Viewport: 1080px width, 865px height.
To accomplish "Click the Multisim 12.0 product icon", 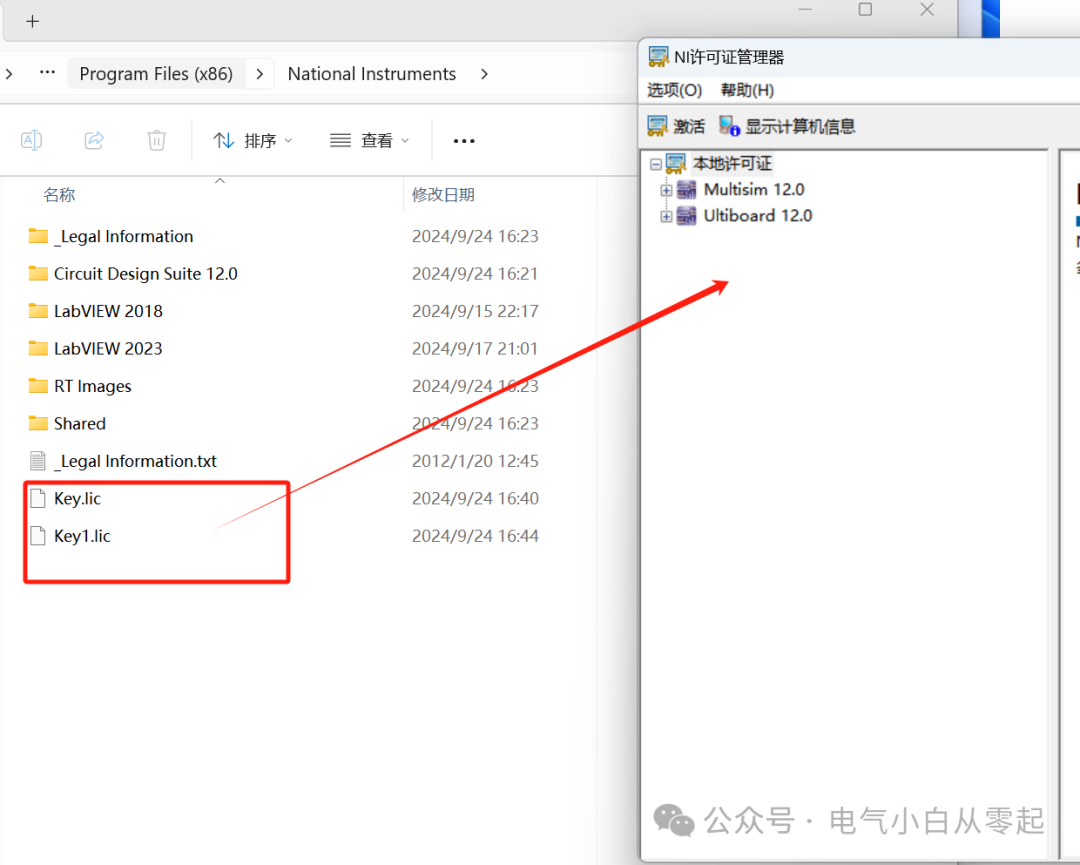I will [x=687, y=189].
